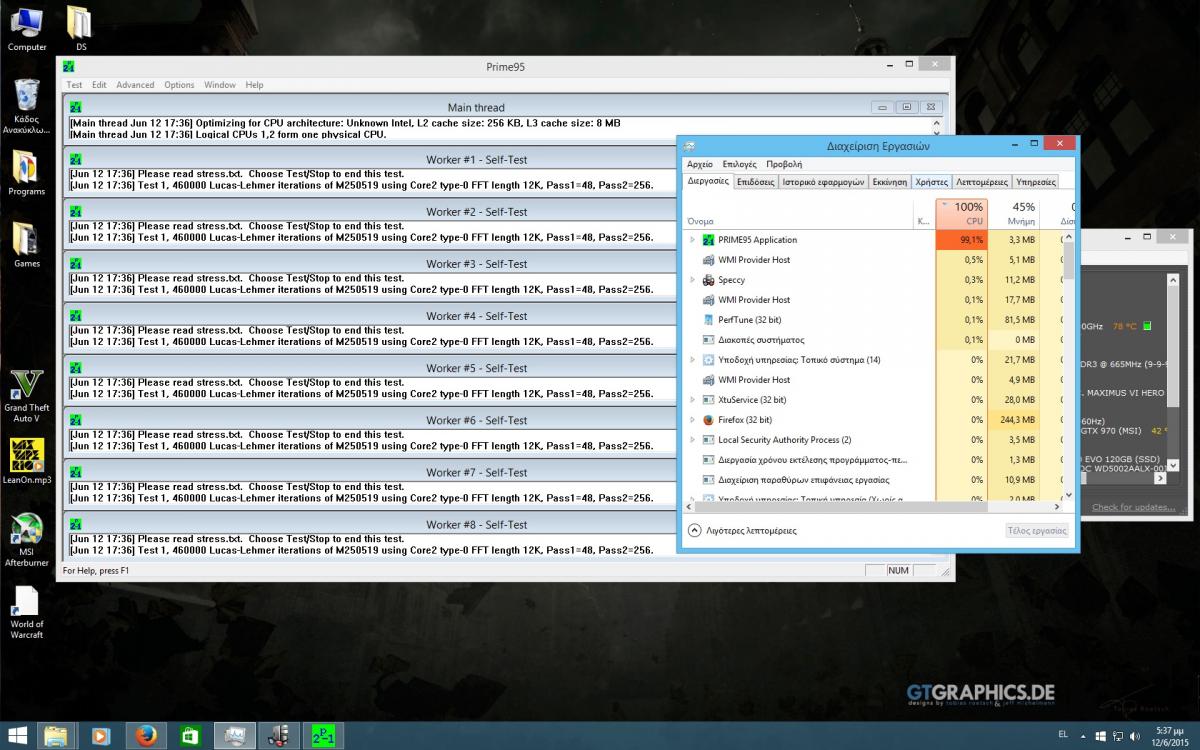Image resolution: width=1200 pixels, height=750 pixels.
Task: Click the Τέλος εργασίας button
Action: [1037, 531]
